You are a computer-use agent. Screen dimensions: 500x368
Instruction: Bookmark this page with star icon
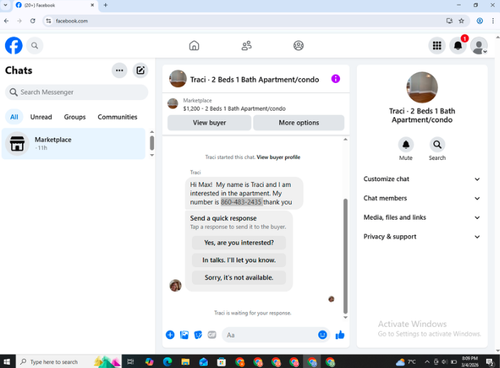coord(461,21)
